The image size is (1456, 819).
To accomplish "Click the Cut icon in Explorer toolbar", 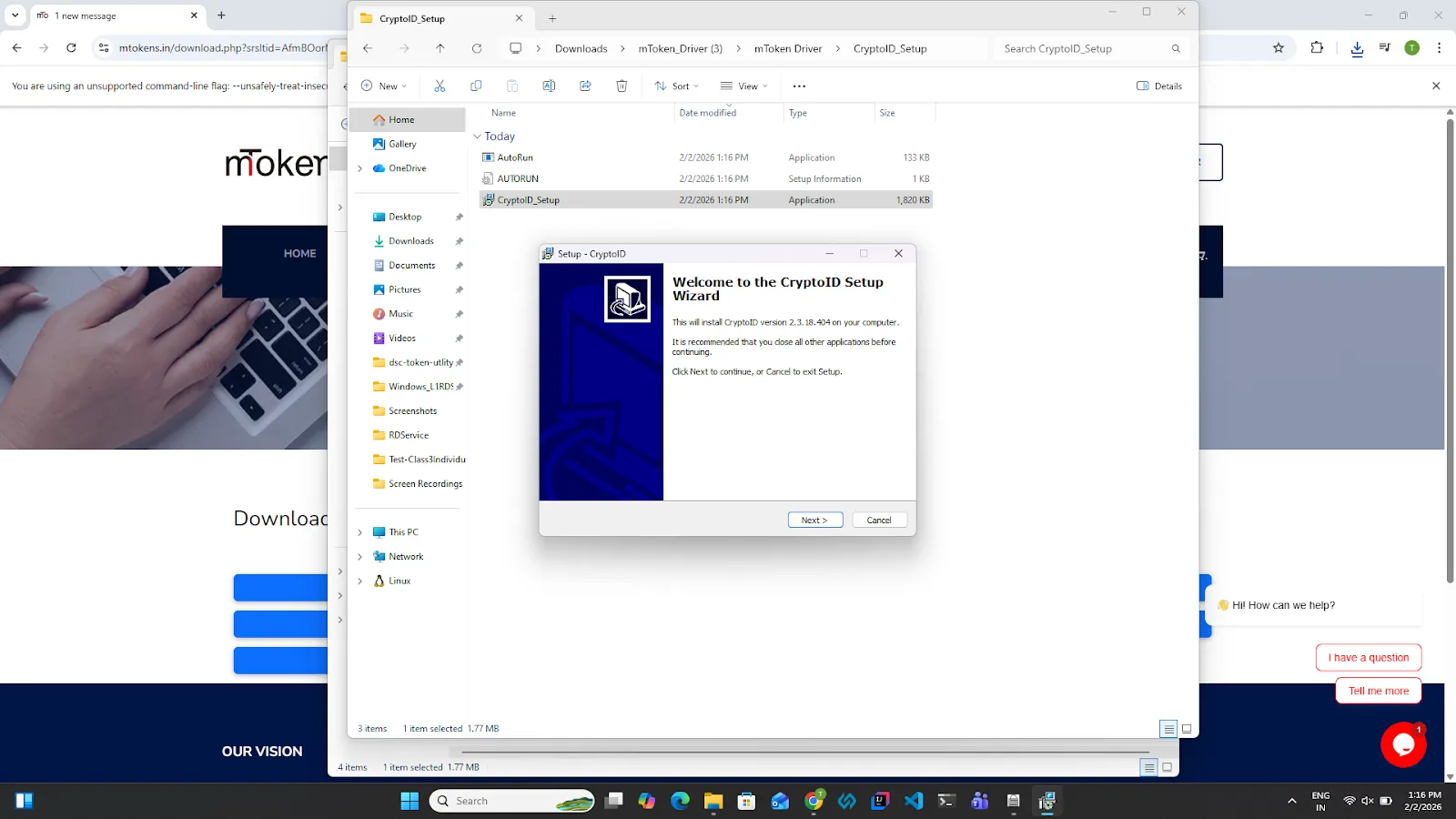I will (440, 86).
